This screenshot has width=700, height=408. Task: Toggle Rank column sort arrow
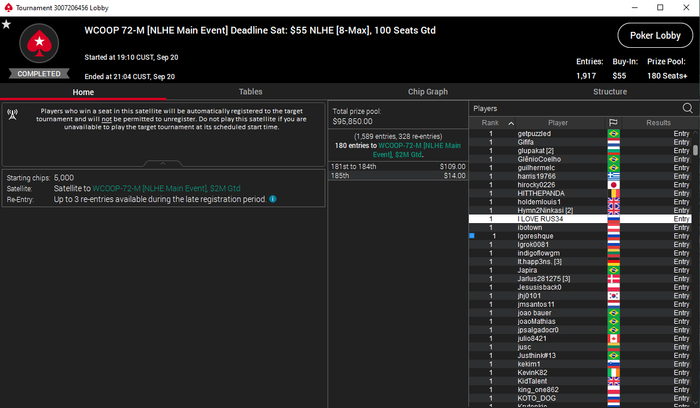[x=511, y=123]
